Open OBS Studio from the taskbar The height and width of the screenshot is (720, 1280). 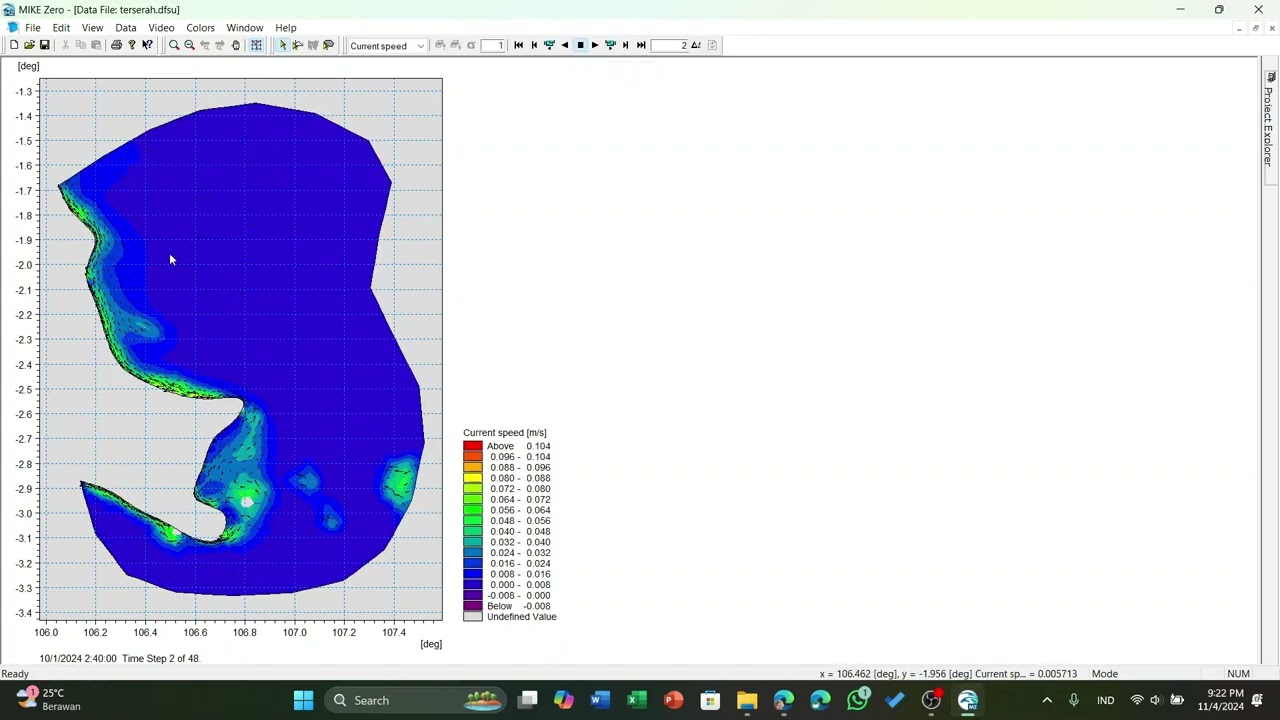(x=931, y=700)
